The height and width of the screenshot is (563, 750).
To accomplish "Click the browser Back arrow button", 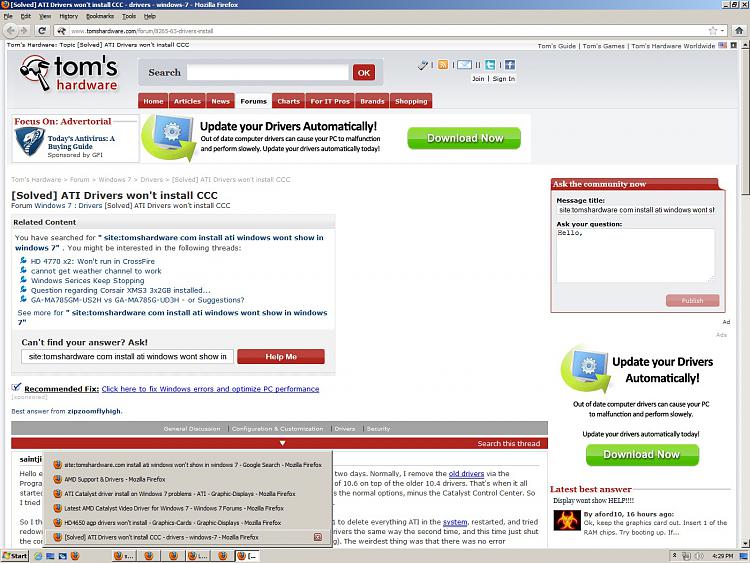I will click(11, 31).
